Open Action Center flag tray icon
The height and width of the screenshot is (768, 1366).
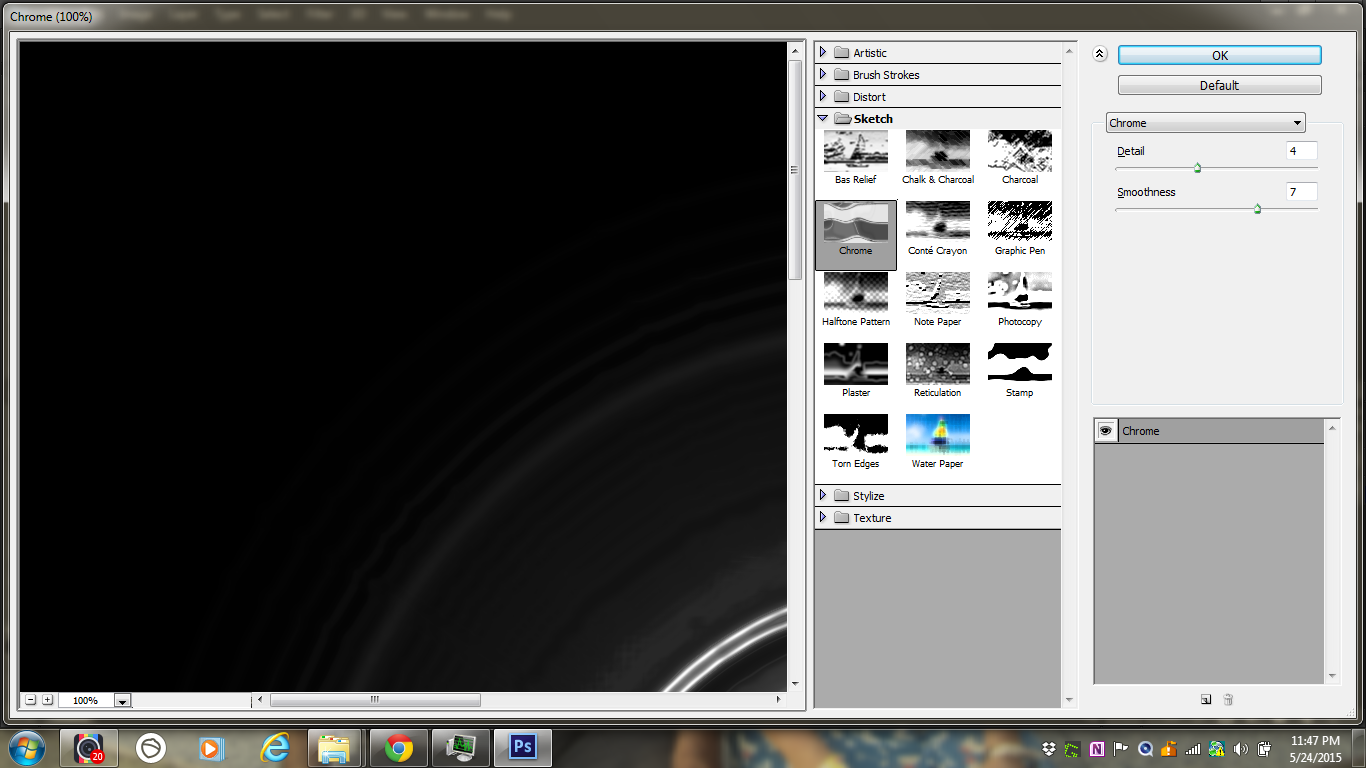coord(1121,748)
